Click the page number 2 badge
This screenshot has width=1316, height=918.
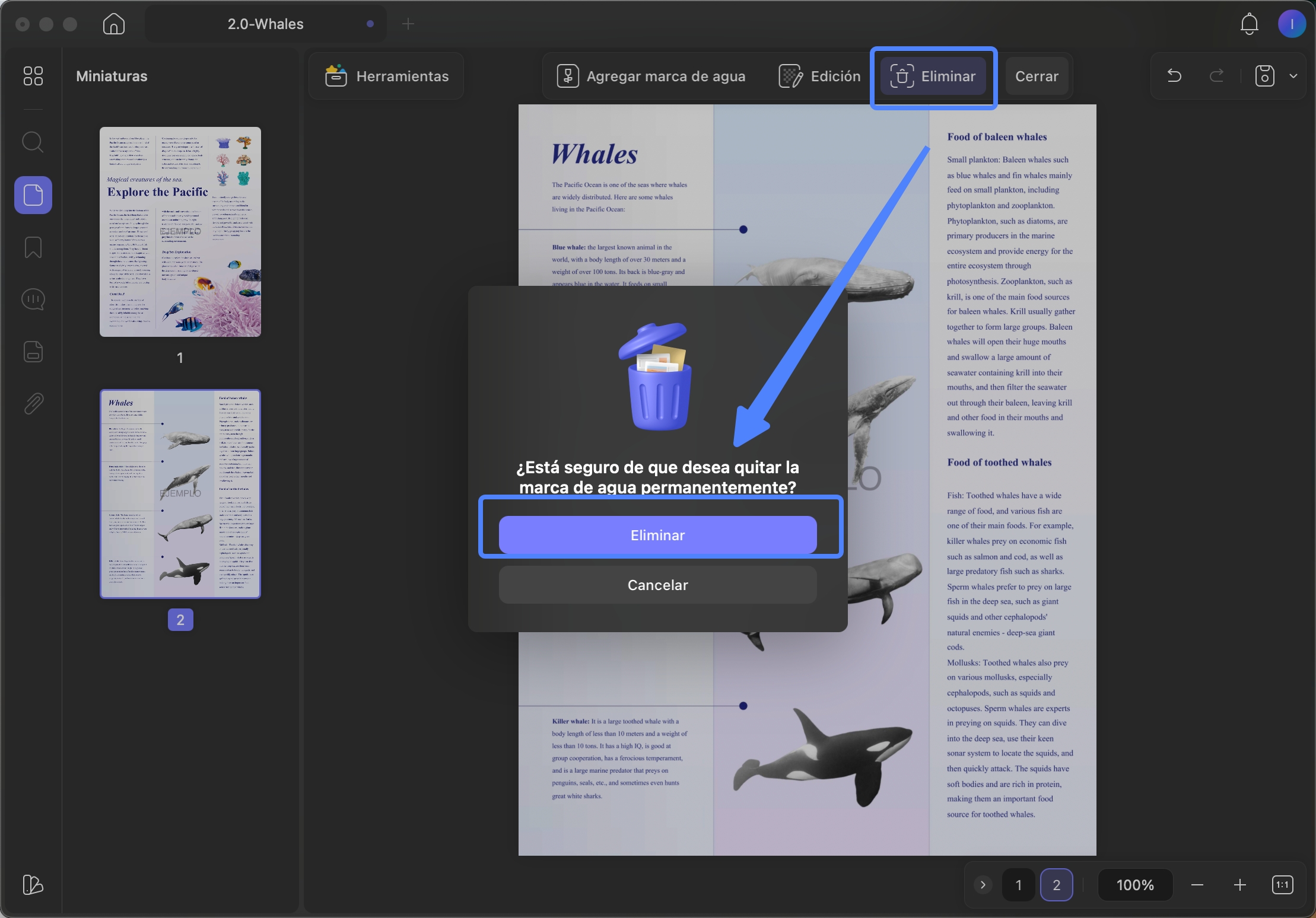click(180, 620)
